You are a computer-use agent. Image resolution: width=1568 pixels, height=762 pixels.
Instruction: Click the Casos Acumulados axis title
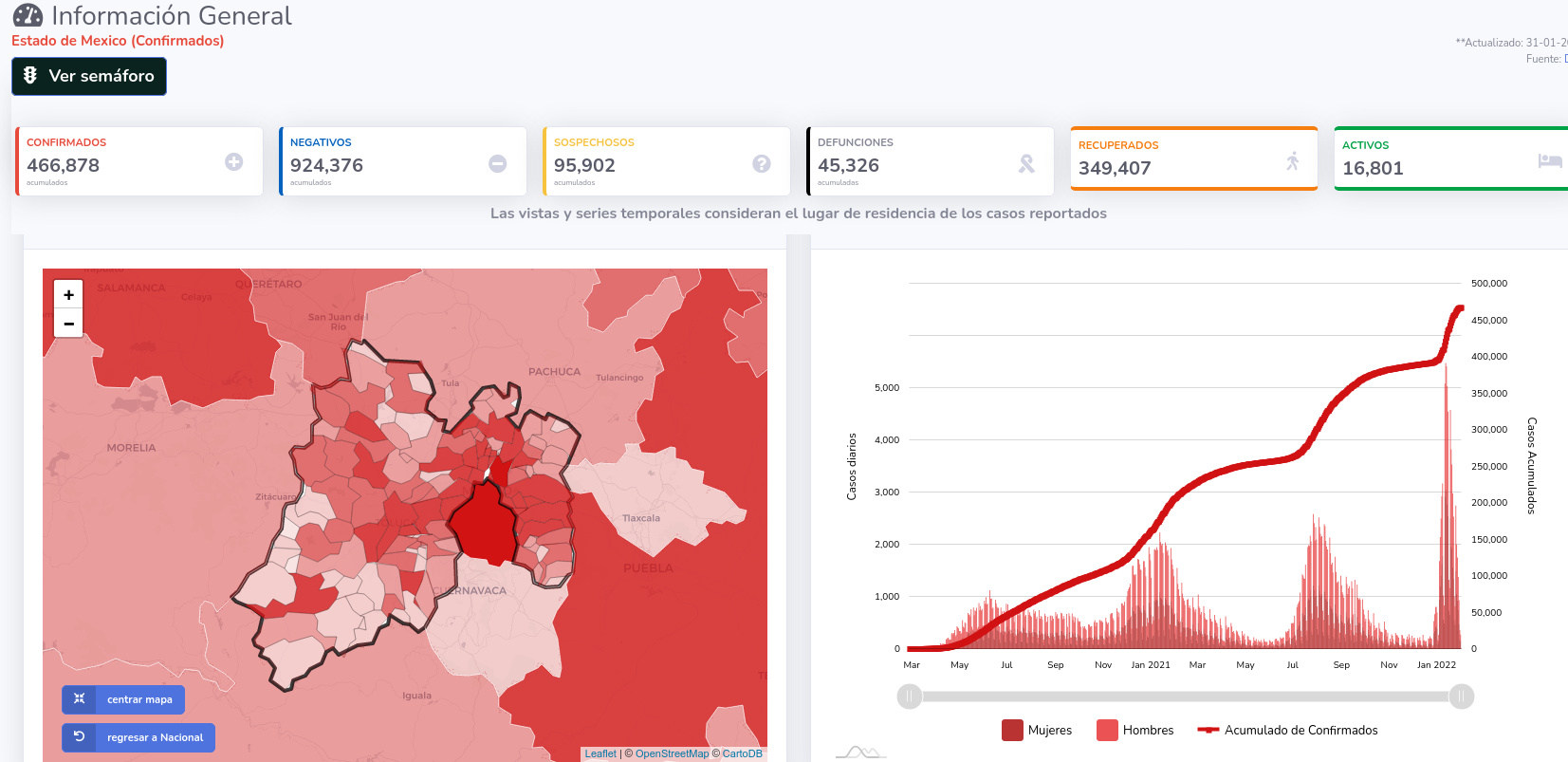point(1531,466)
